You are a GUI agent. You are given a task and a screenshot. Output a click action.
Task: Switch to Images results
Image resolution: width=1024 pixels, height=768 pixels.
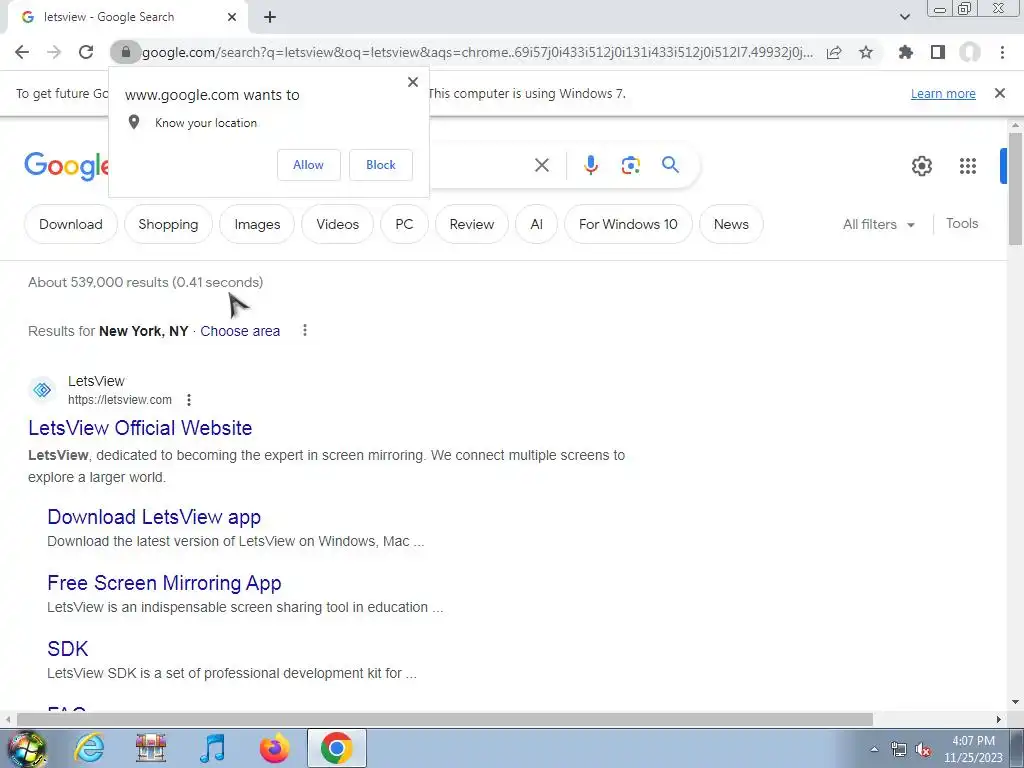(257, 224)
